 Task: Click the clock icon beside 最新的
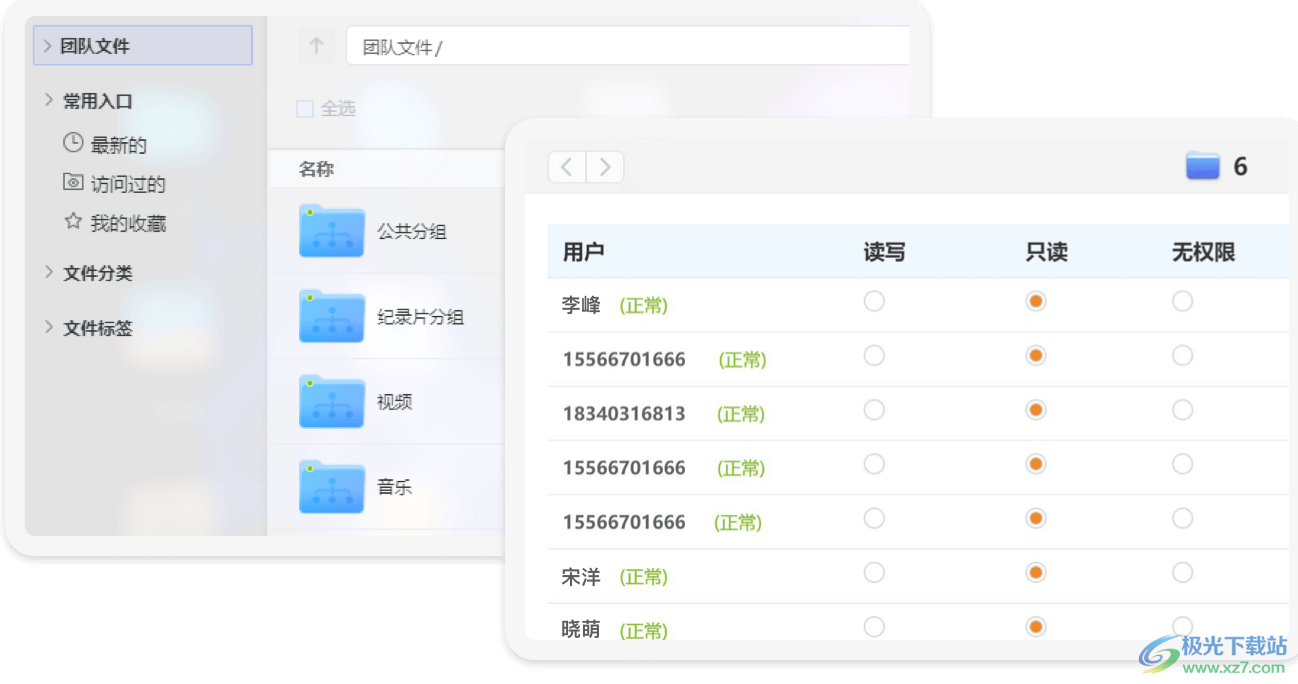[74, 143]
